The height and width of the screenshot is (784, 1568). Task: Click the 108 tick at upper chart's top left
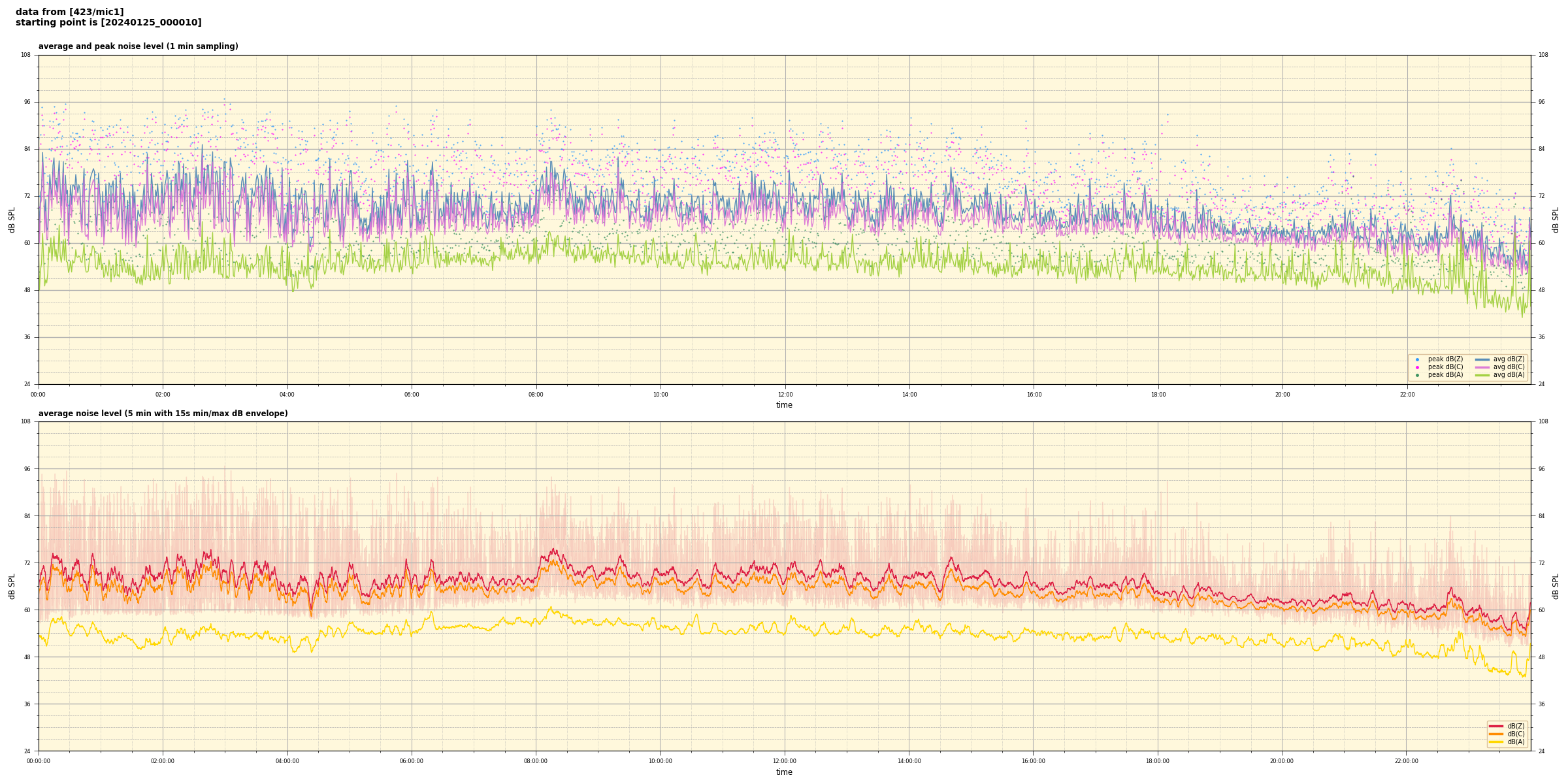pos(25,55)
